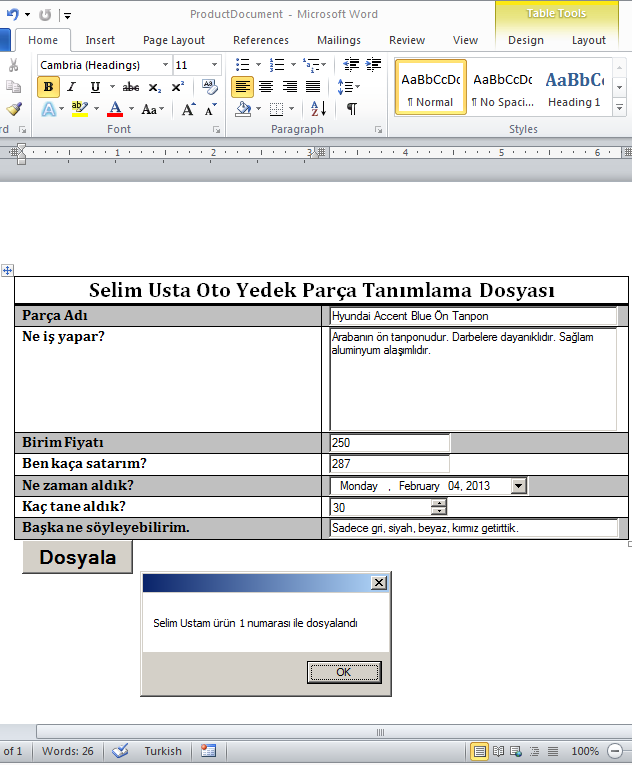Click the proofing check icon in status bar
The image size is (632, 765).
[120, 751]
